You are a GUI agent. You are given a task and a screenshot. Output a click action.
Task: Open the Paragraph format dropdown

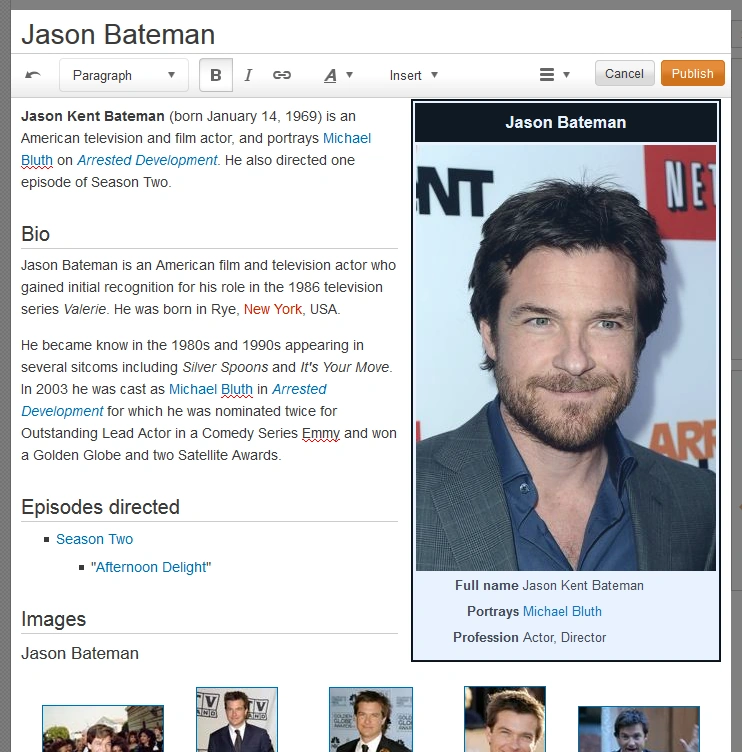click(x=123, y=75)
